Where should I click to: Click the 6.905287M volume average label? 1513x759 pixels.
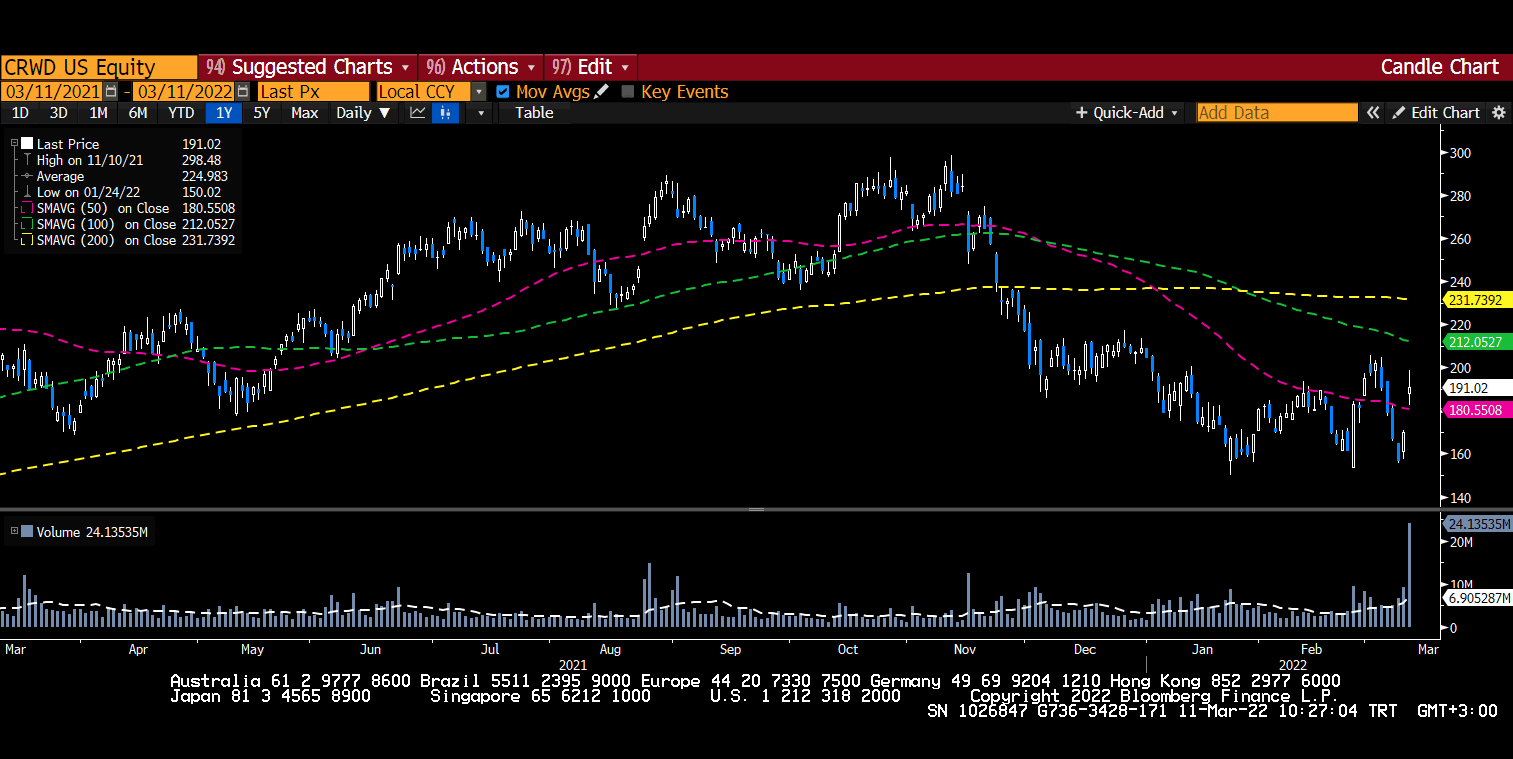click(x=1479, y=597)
